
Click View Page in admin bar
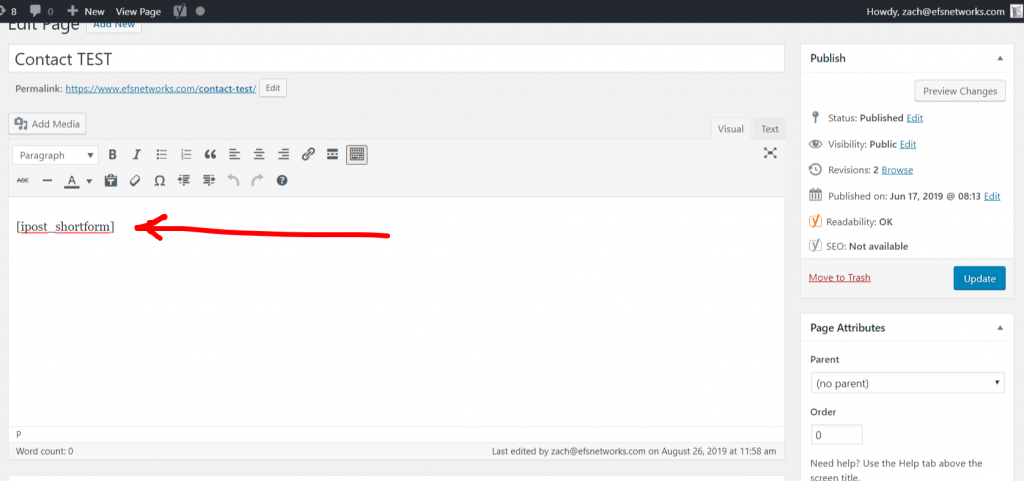click(138, 11)
